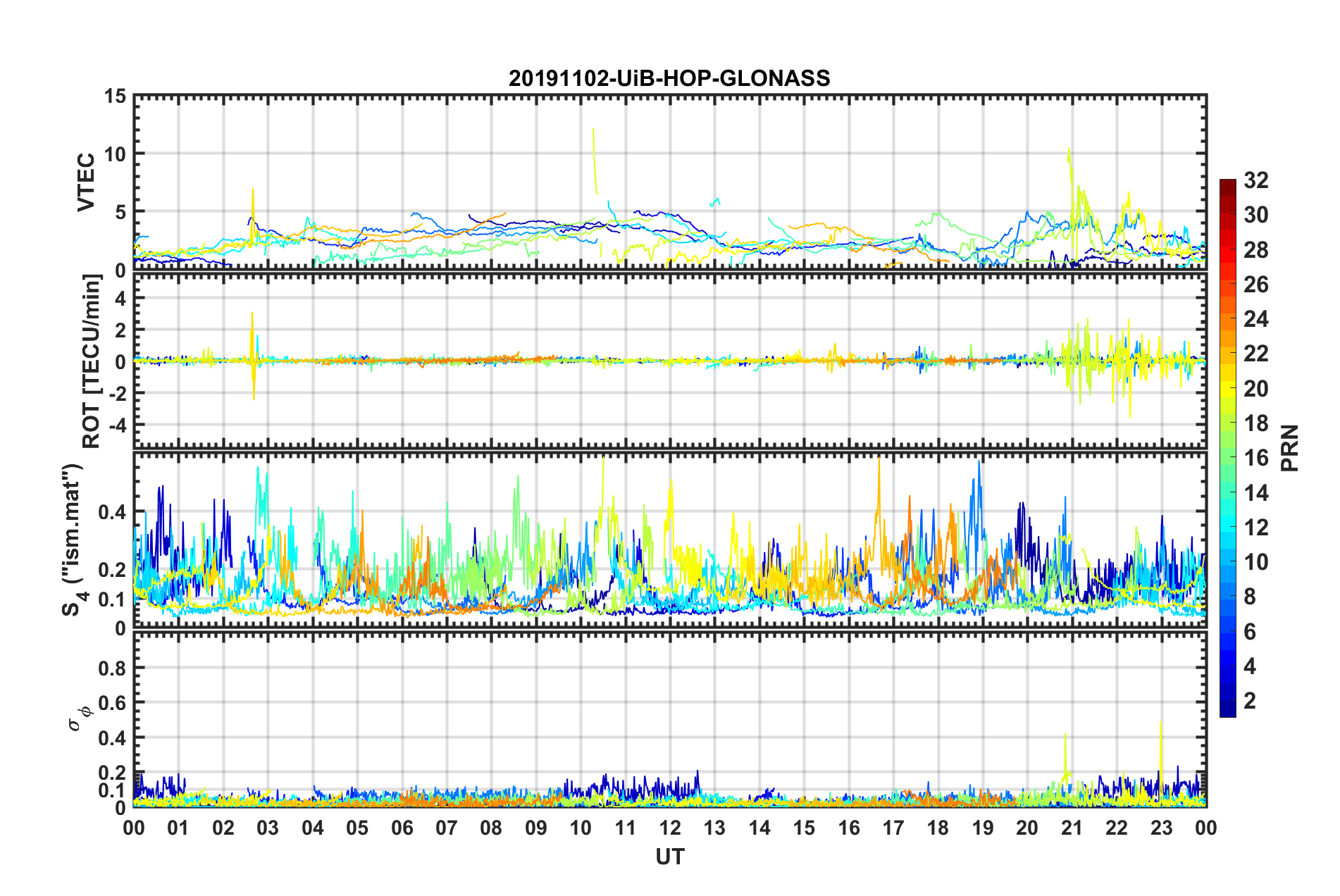
Task: Click colorbar tick label 12
Action: click(1255, 528)
